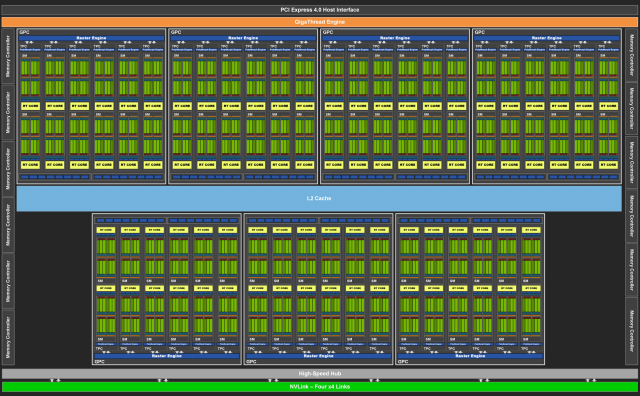Click the last yellow RT Core in bottom-right GPC

tap(531, 288)
